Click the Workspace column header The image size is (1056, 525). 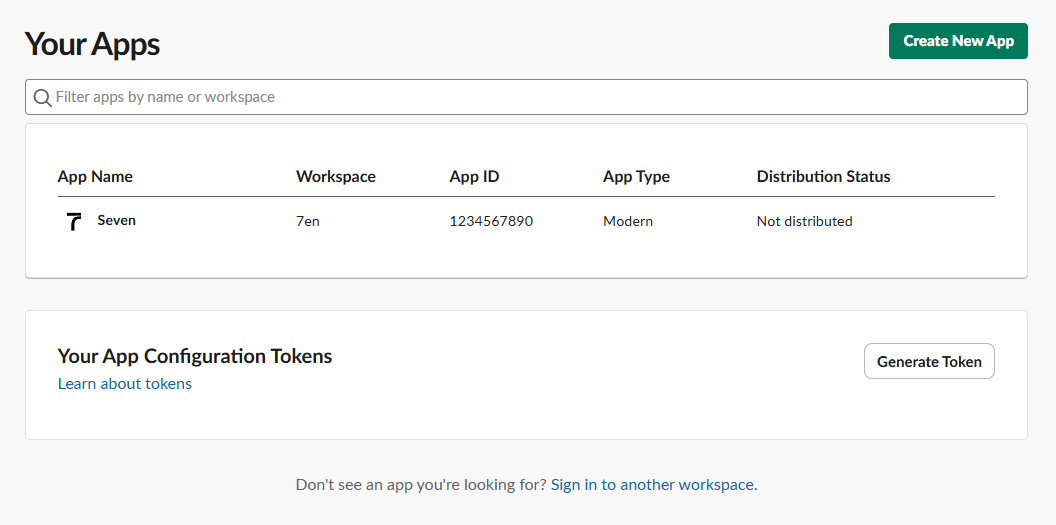coord(336,176)
